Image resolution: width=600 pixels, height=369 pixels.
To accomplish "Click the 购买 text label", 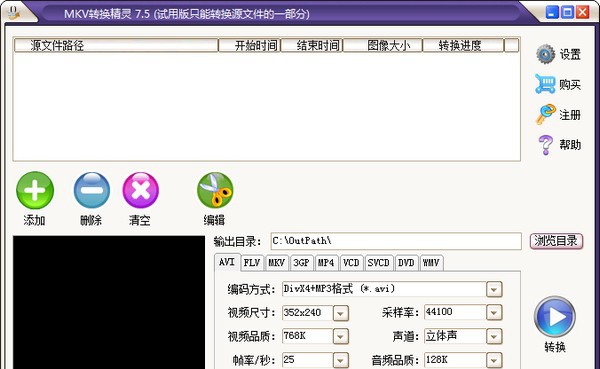I will (x=570, y=84).
